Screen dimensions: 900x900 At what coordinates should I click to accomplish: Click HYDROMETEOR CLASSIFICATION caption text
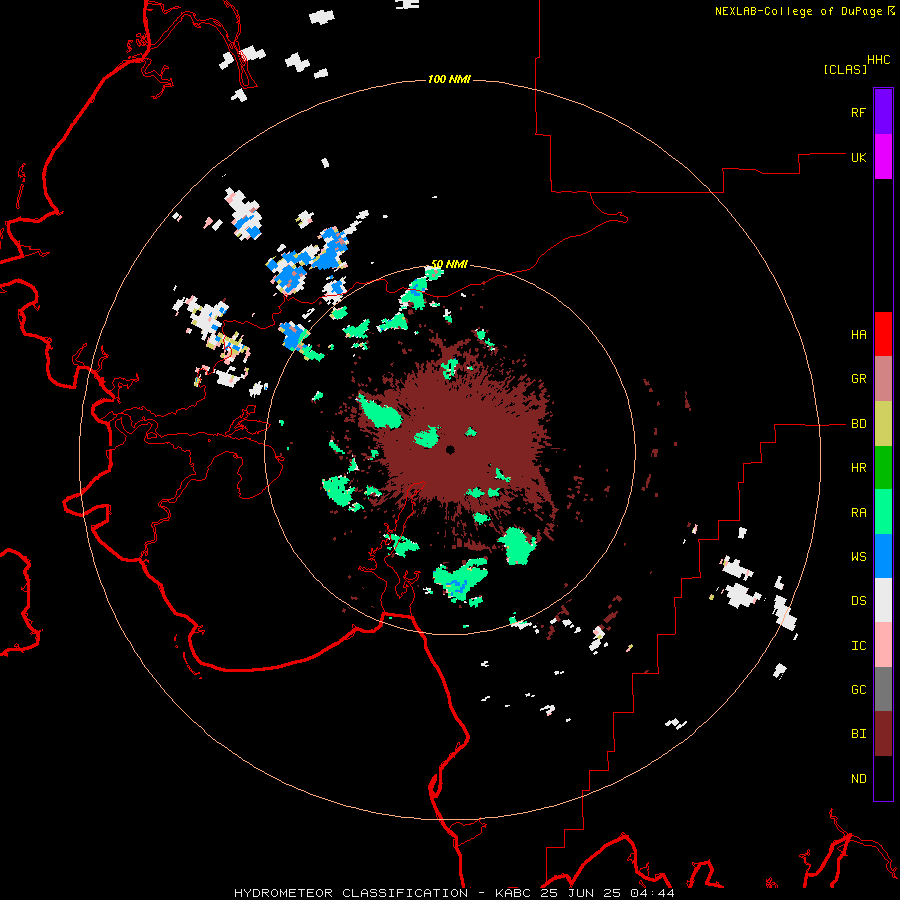[351, 893]
